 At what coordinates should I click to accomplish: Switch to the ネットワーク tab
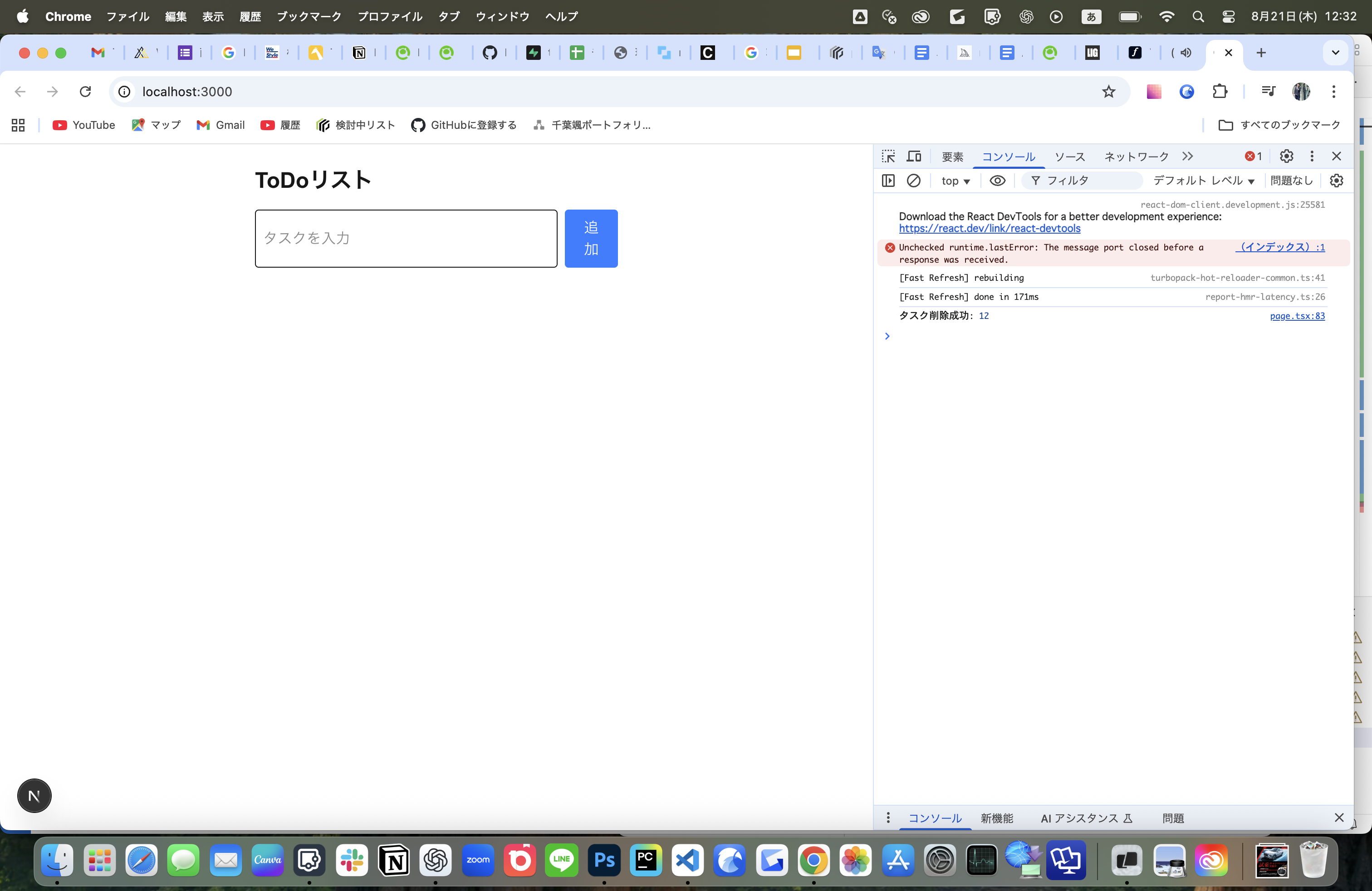(1136, 157)
